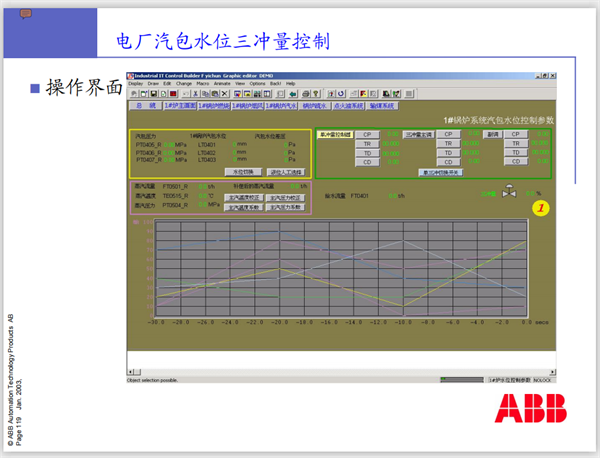Go to the 点火油系统 tab
Screen dimensions: 600x458
coord(349,104)
